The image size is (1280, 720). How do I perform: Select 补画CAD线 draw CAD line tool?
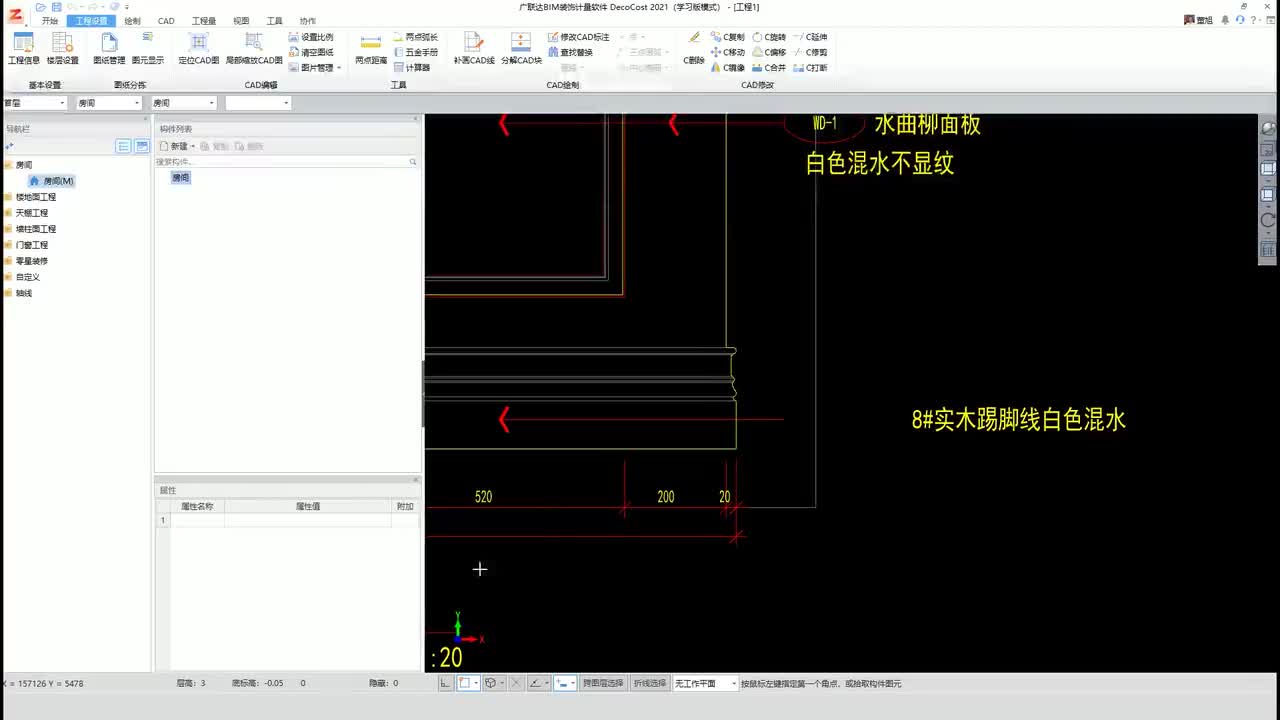[x=474, y=48]
